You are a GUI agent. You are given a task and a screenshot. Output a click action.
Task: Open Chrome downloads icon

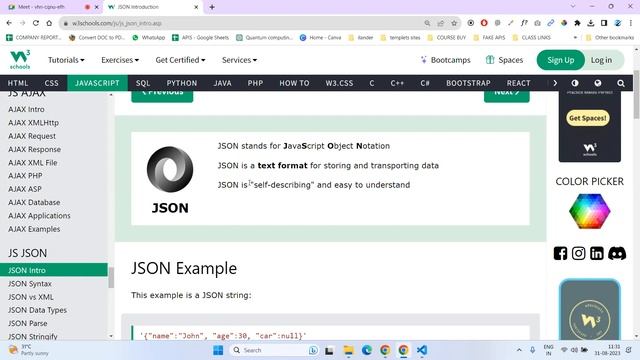point(591,23)
